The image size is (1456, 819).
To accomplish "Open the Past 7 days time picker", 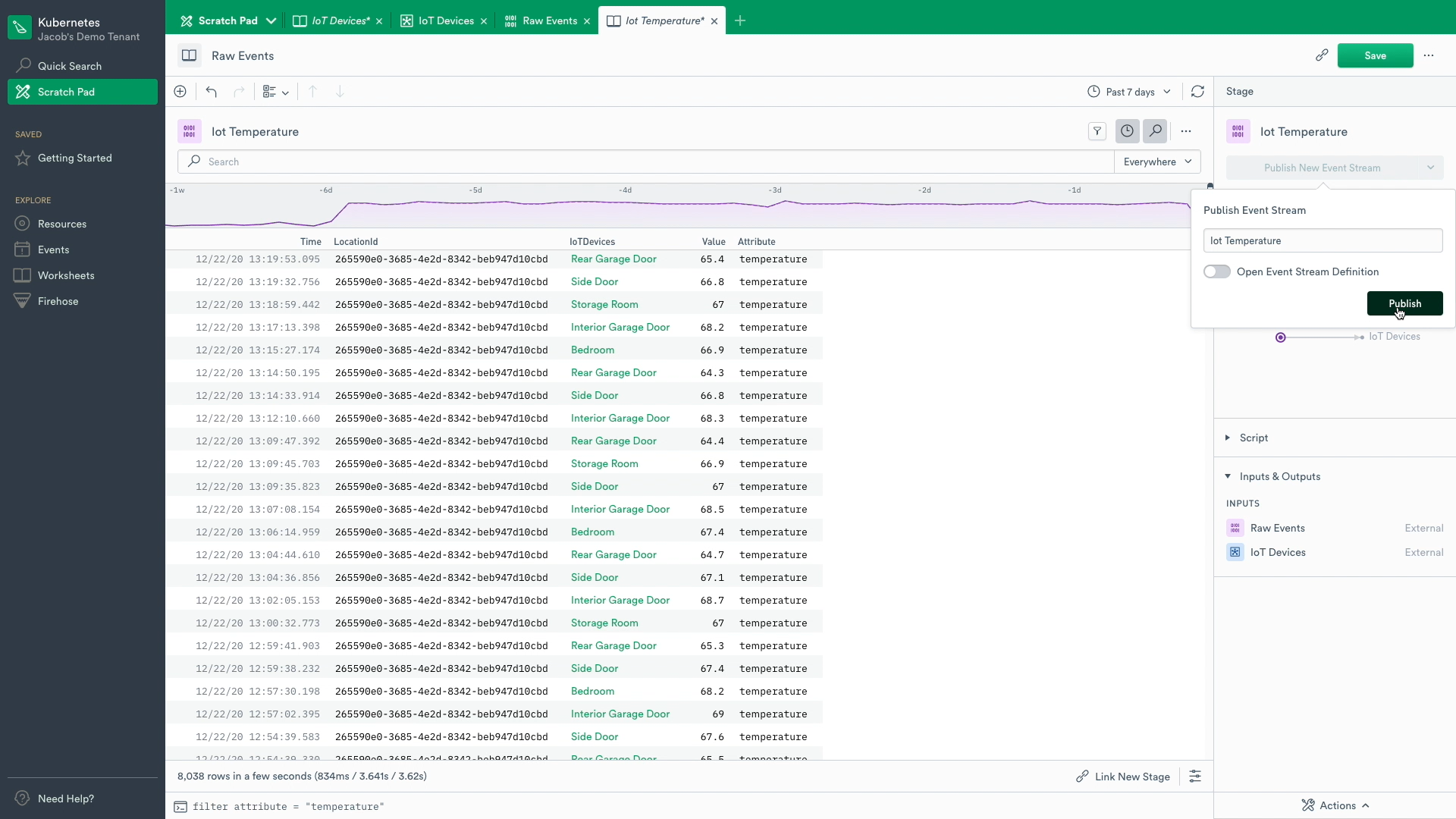I will point(1129,92).
